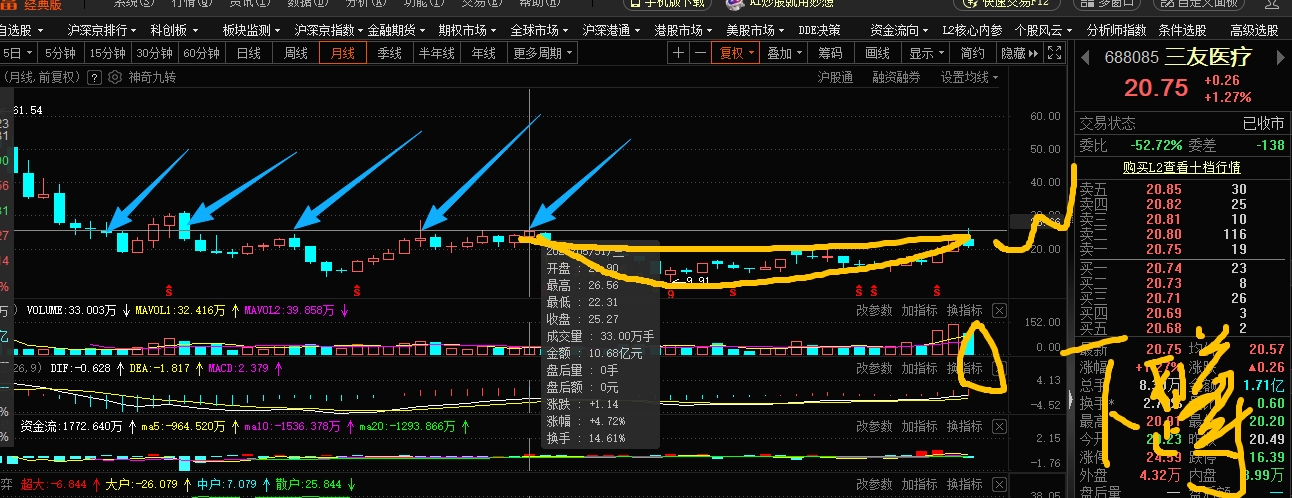This screenshot has width=1292, height=498.
Task: Close the VOLUME indicator panel
Action: click(999, 310)
